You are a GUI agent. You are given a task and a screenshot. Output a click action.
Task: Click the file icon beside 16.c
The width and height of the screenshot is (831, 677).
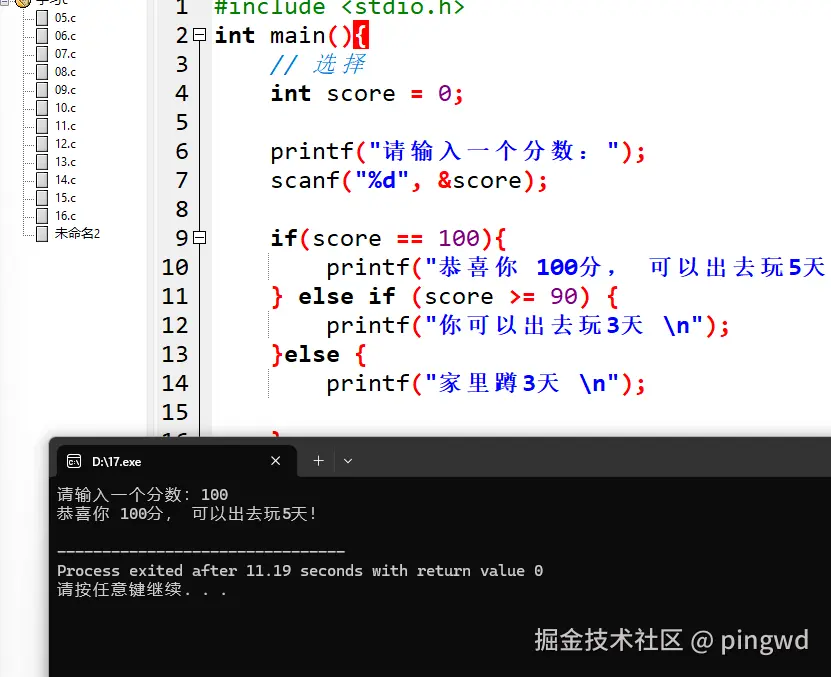tap(42, 216)
